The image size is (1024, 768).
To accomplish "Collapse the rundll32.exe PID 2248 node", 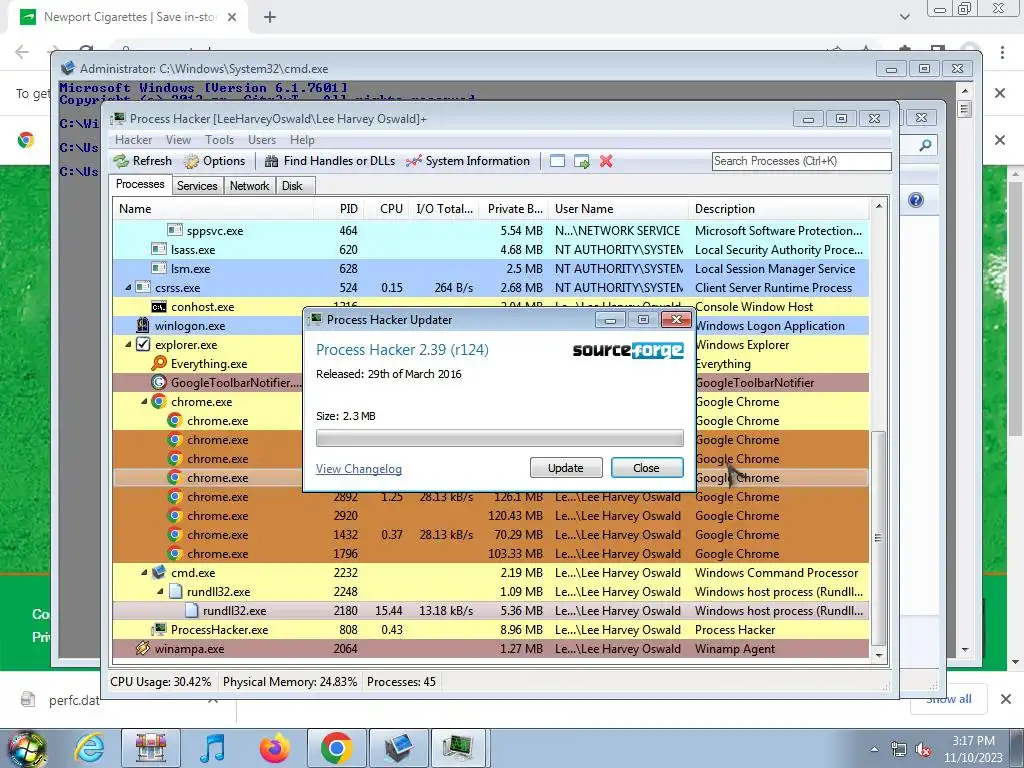I will point(160,591).
